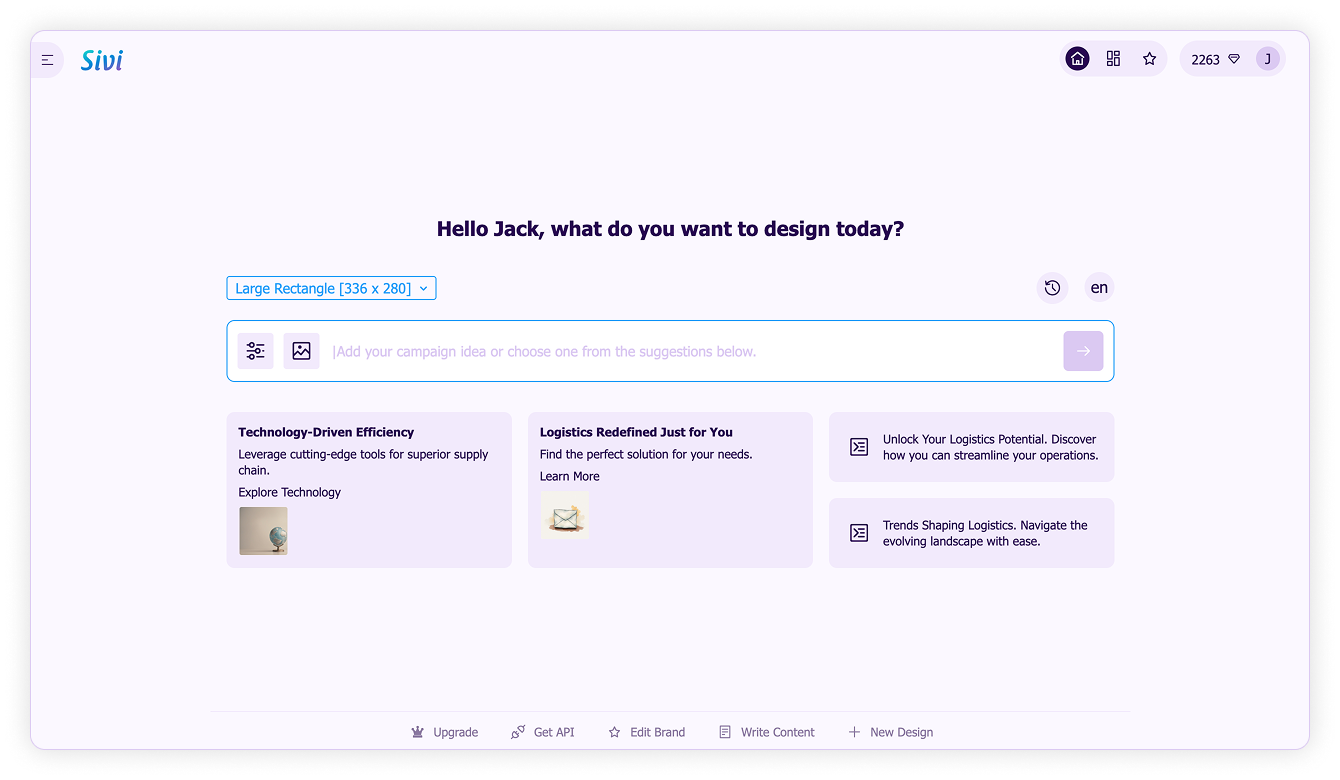Click the Sivi logo

(102, 60)
